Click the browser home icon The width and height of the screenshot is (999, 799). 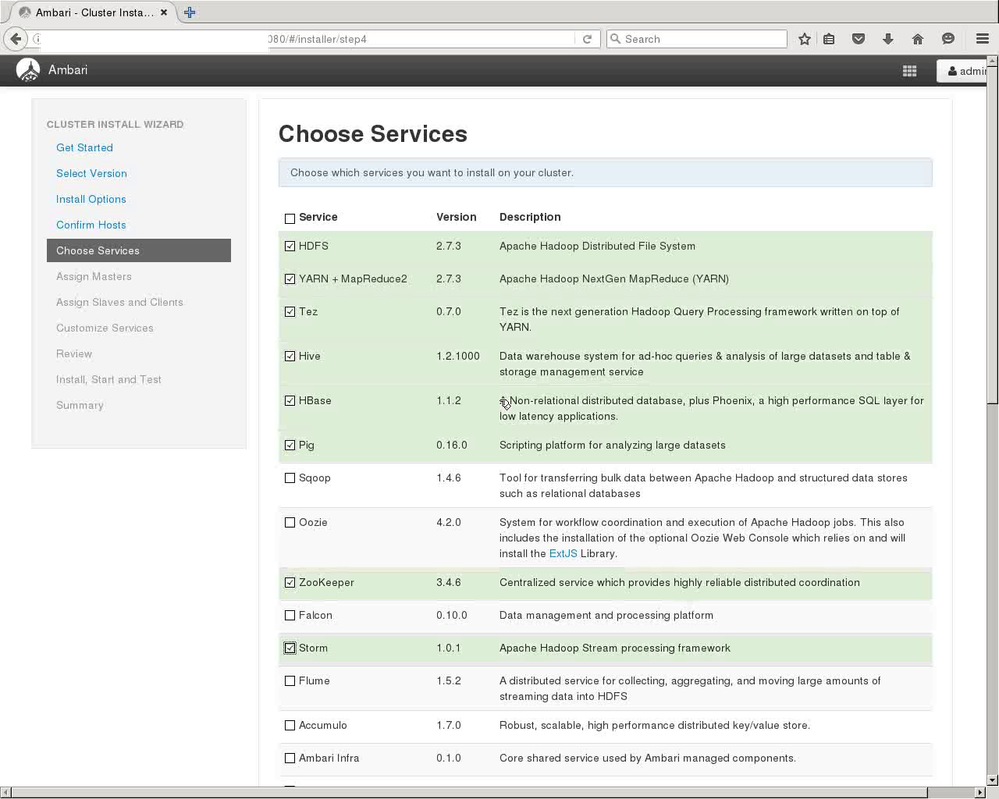(x=917, y=38)
